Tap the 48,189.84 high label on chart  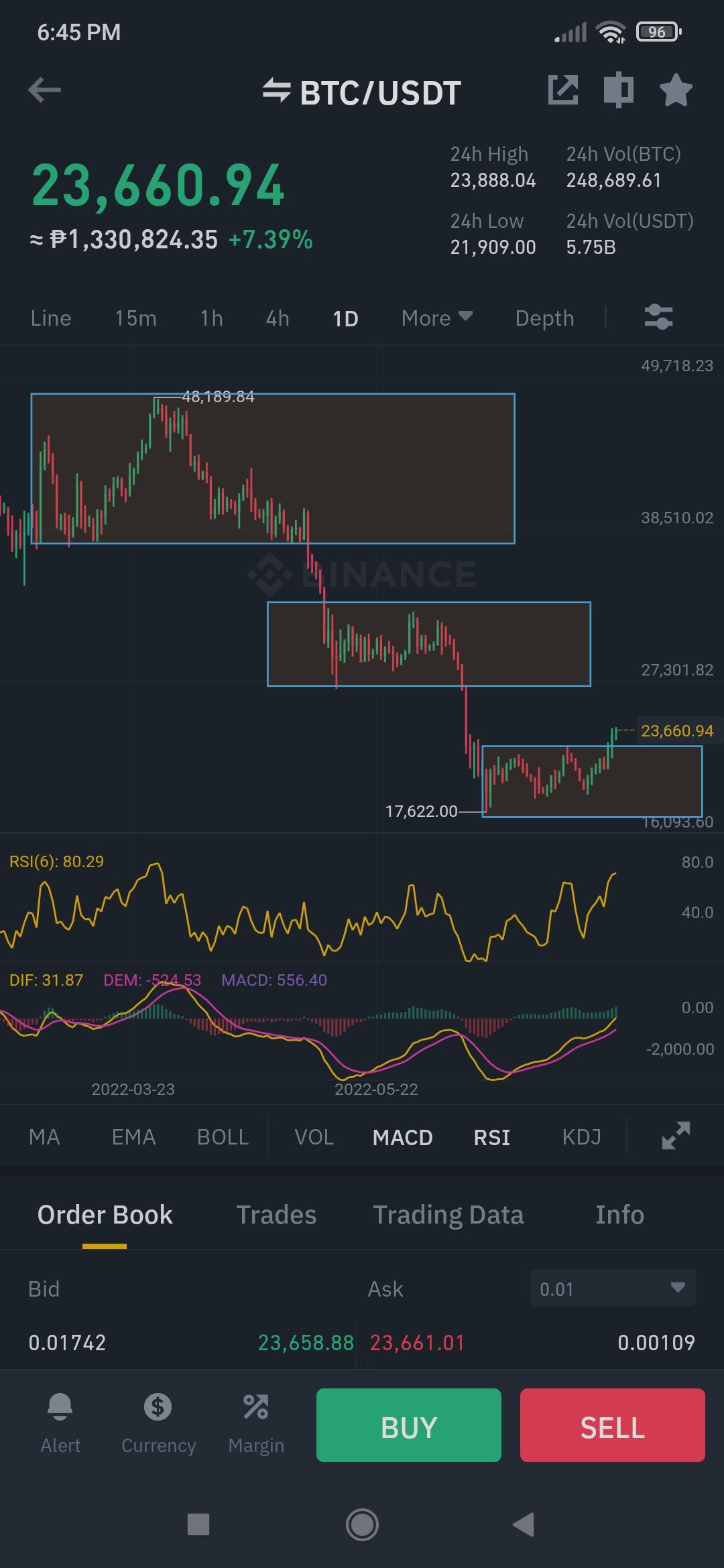218,397
